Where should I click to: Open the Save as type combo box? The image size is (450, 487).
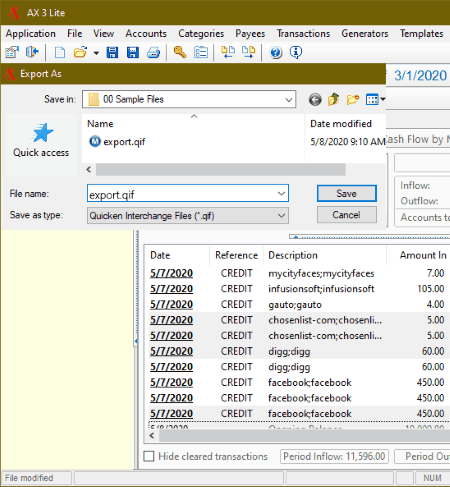pyautogui.click(x=188, y=216)
